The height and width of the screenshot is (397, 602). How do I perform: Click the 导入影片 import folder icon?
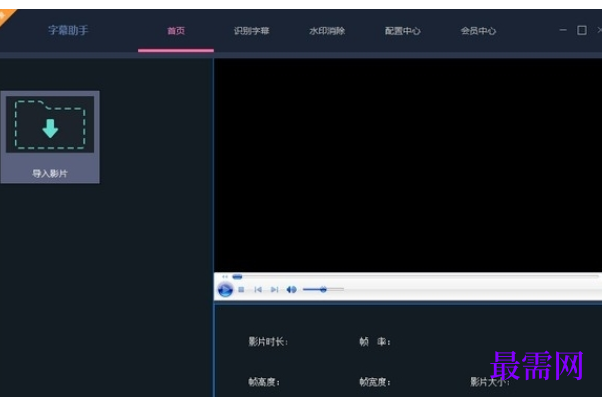pos(50,124)
